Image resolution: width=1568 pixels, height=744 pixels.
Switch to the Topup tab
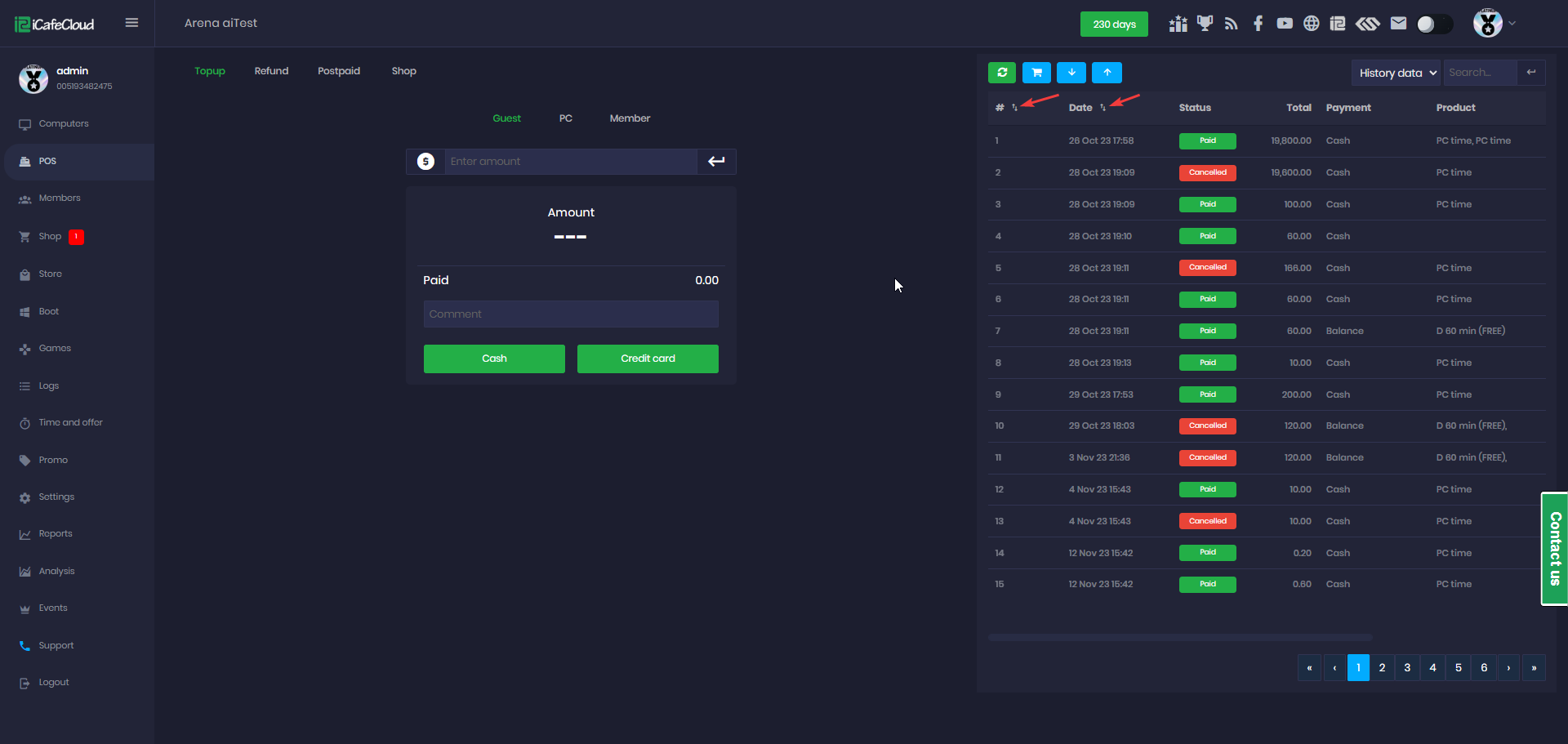210,71
